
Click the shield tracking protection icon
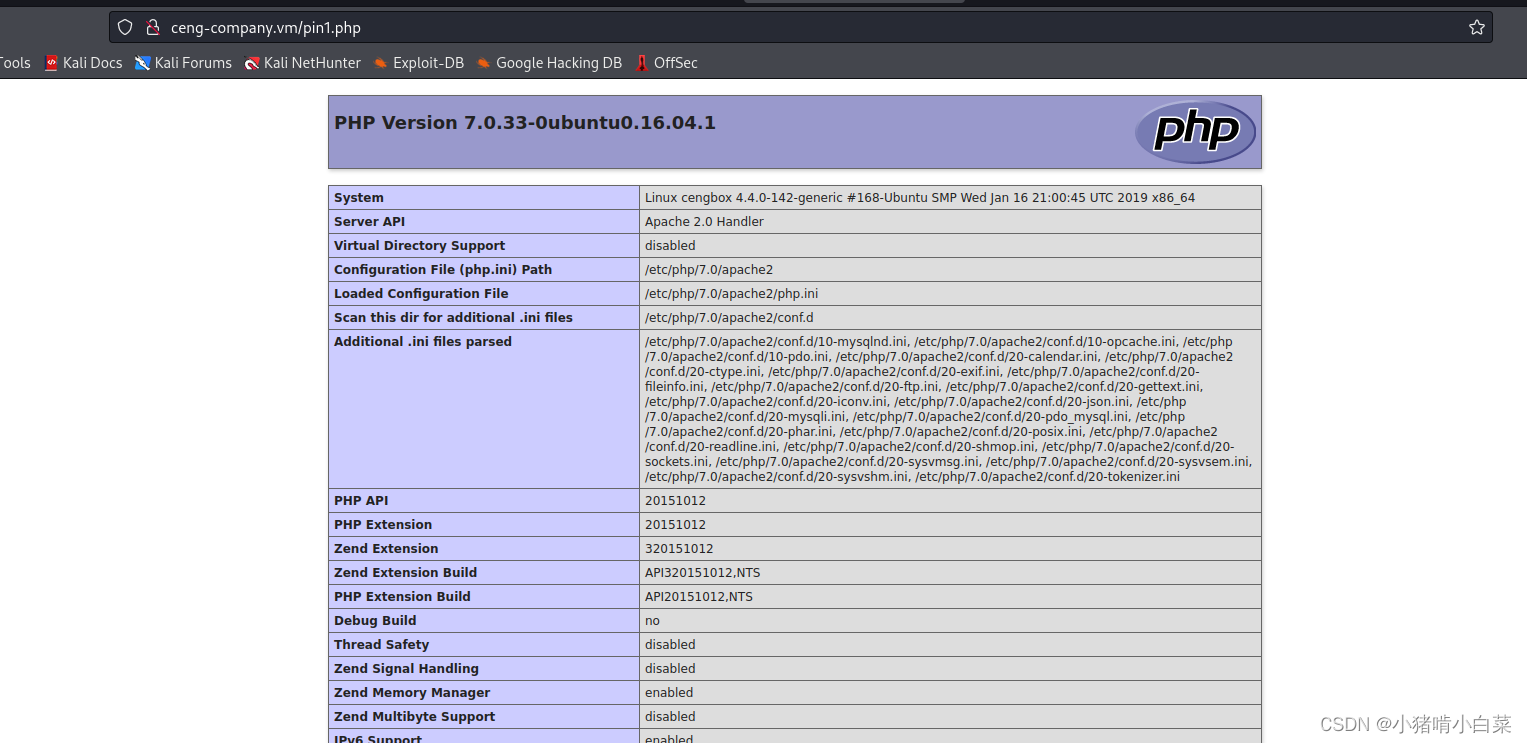[125, 27]
